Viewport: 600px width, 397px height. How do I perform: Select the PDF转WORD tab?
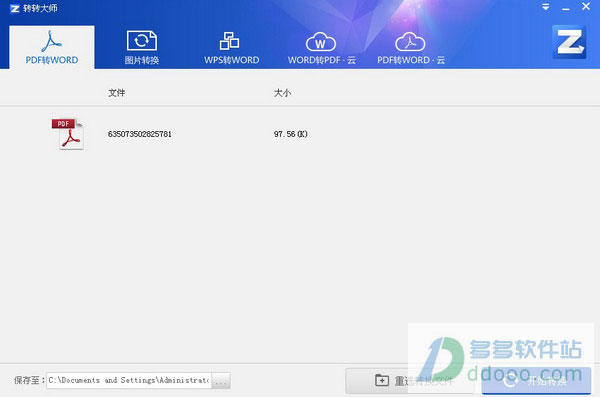[x=52, y=47]
